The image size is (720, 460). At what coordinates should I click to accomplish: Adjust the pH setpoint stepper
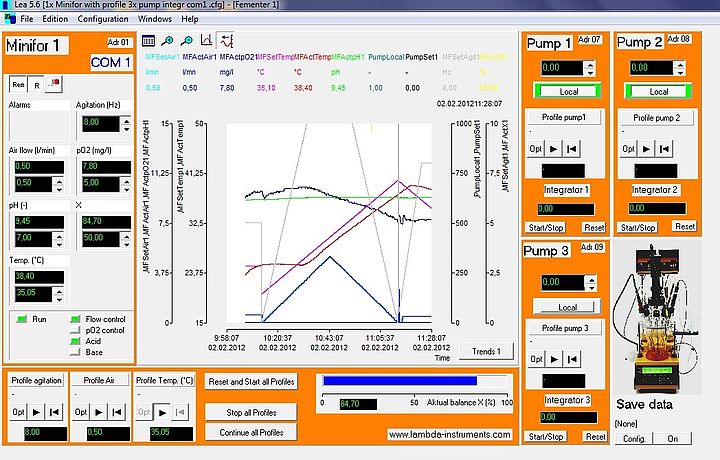coord(58,239)
